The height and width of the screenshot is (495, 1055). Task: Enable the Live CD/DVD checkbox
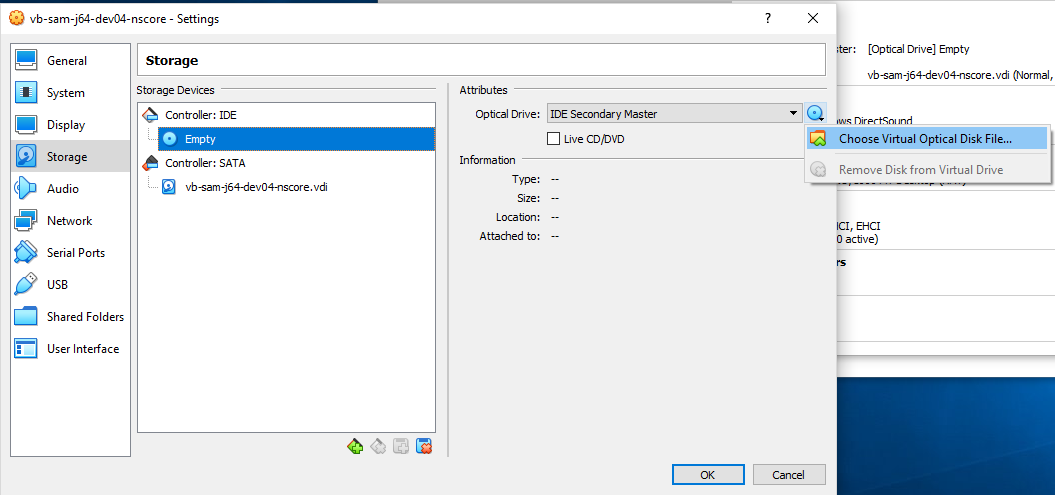pyautogui.click(x=554, y=139)
